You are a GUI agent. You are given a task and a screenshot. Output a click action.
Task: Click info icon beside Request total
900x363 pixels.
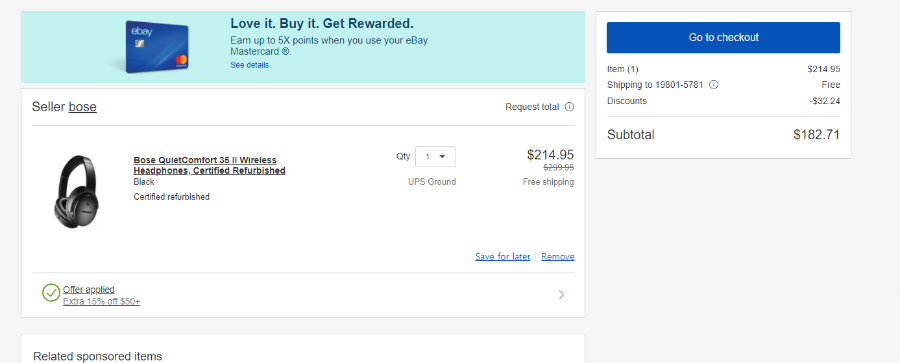[569, 107]
